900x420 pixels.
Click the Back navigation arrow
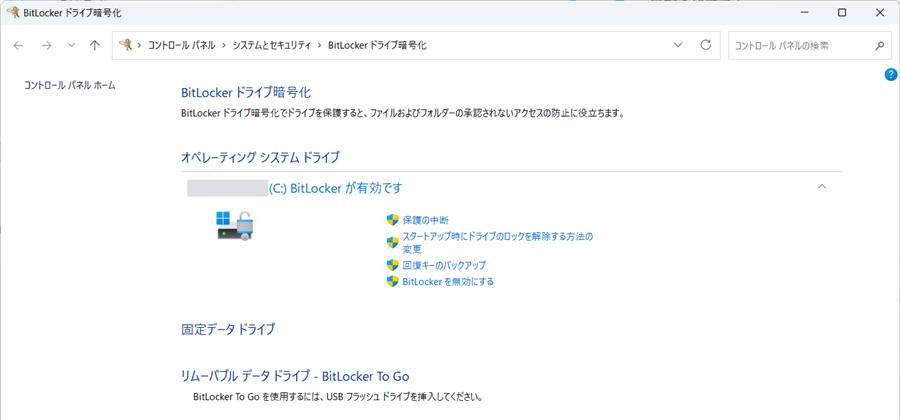(x=18, y=46)
